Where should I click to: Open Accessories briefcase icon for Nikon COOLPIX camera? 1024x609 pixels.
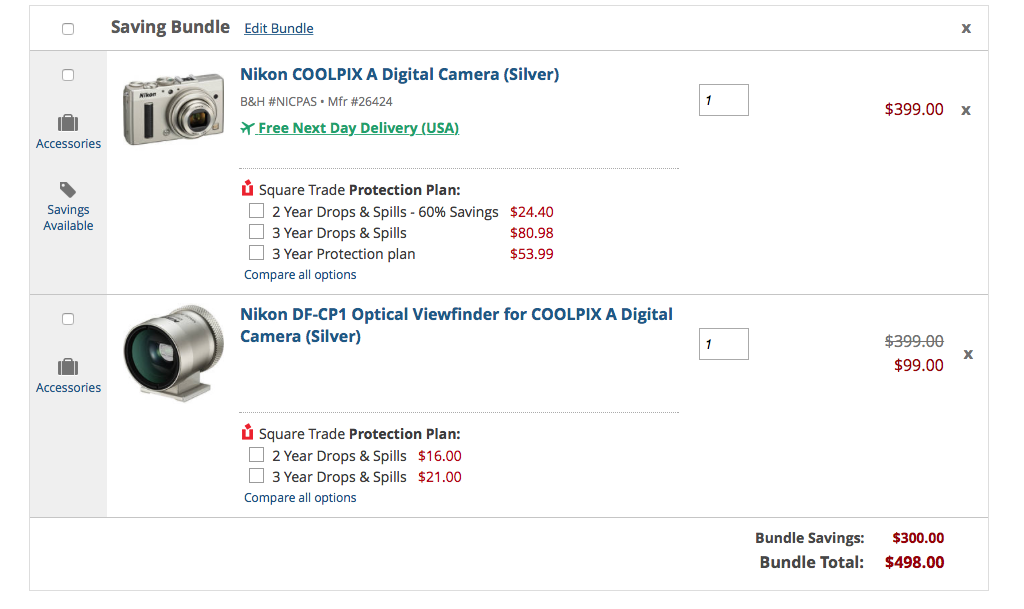pyautogui.click(x=68, y=123)
